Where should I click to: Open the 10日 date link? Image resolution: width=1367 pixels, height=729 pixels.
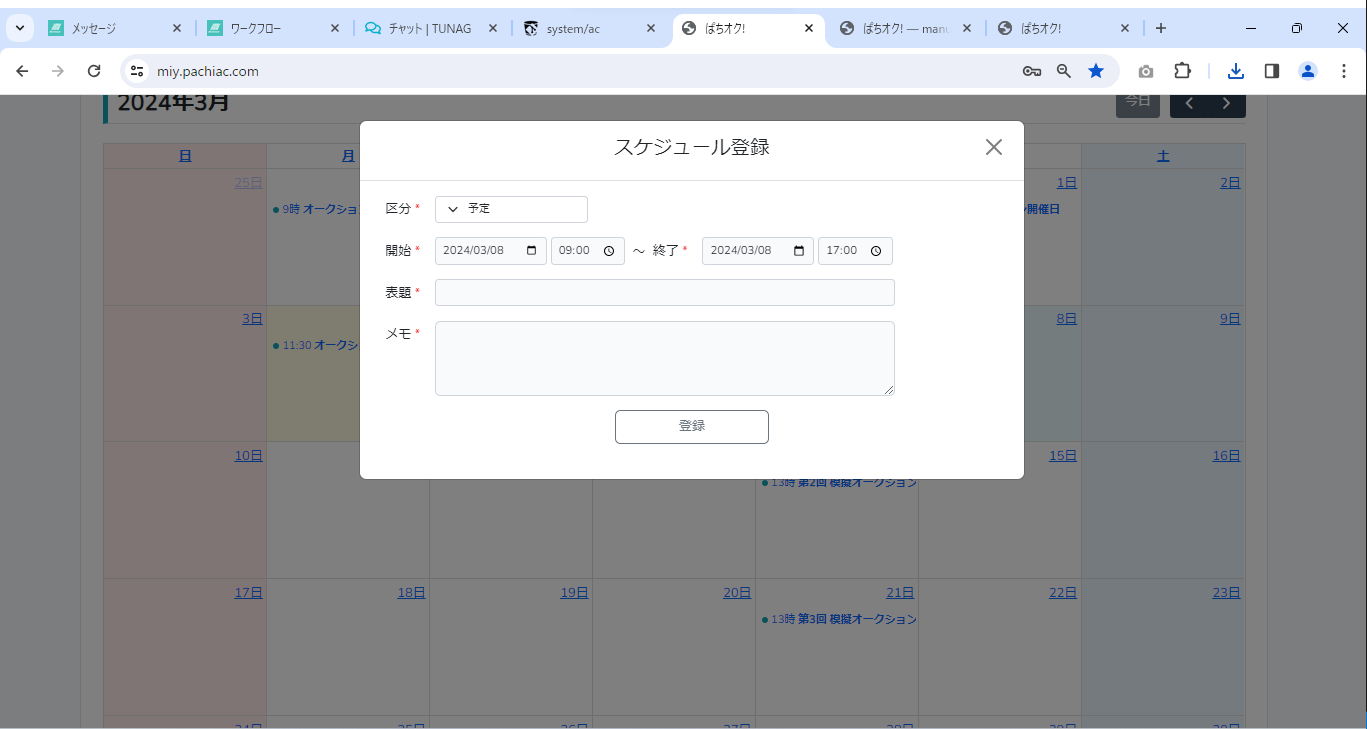[x=248, y=455]
